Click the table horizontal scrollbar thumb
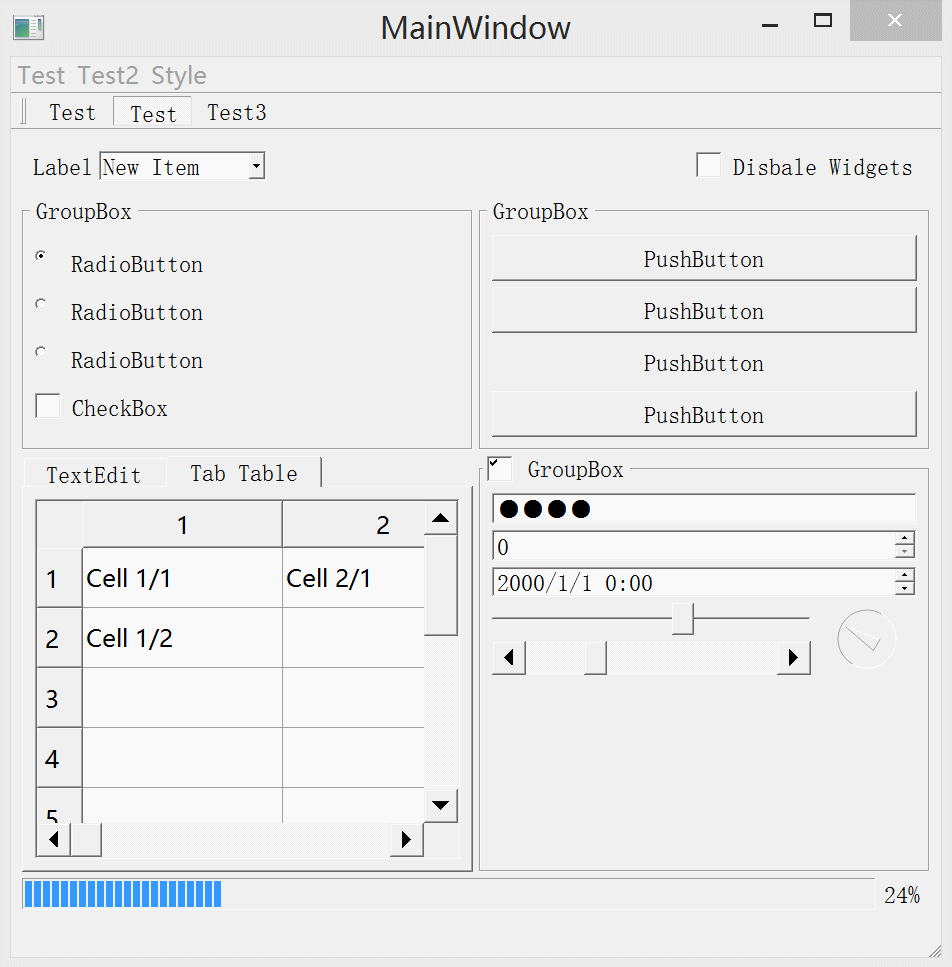The image size is (952, 967). (x=86, y=839)
